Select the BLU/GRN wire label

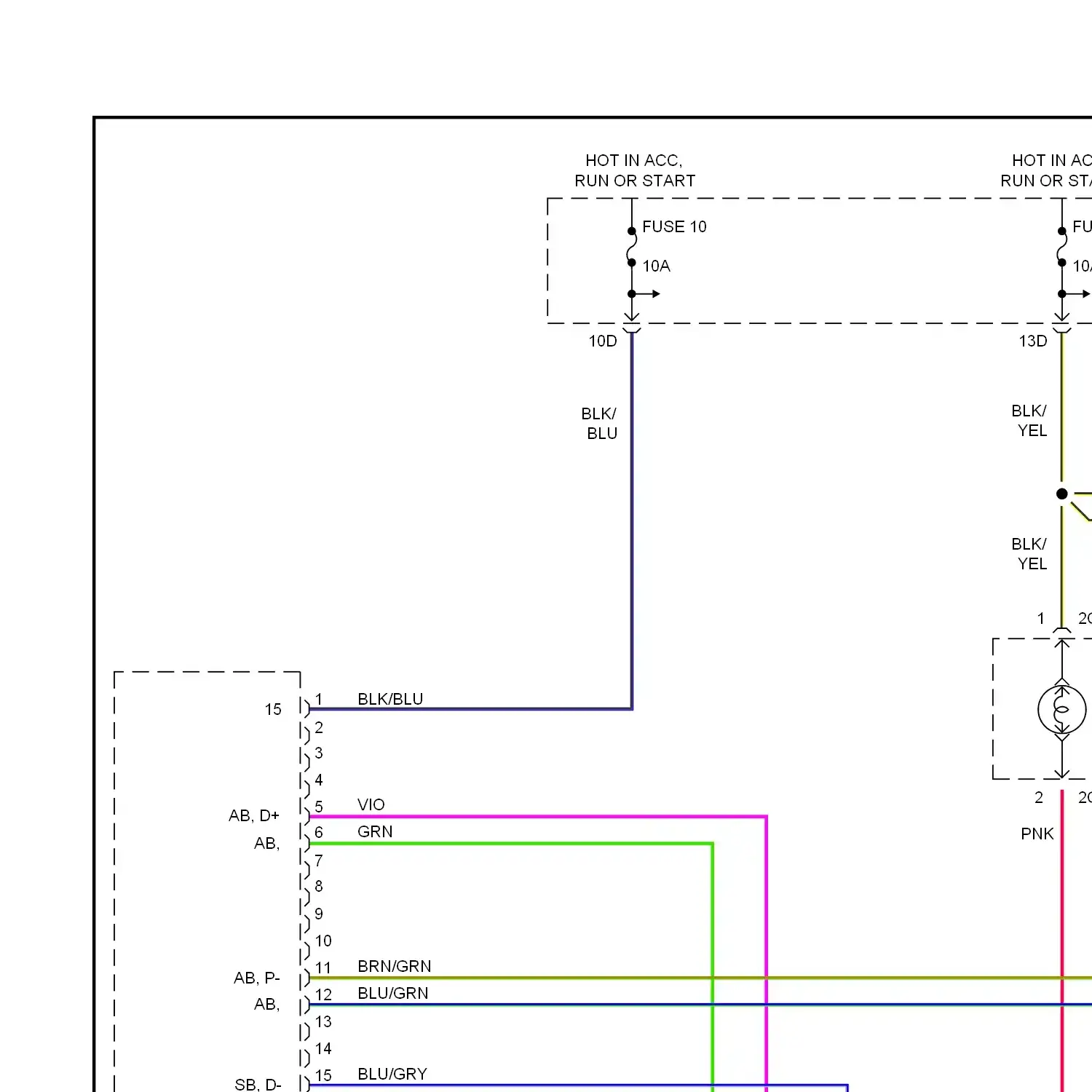coord(393,993)
